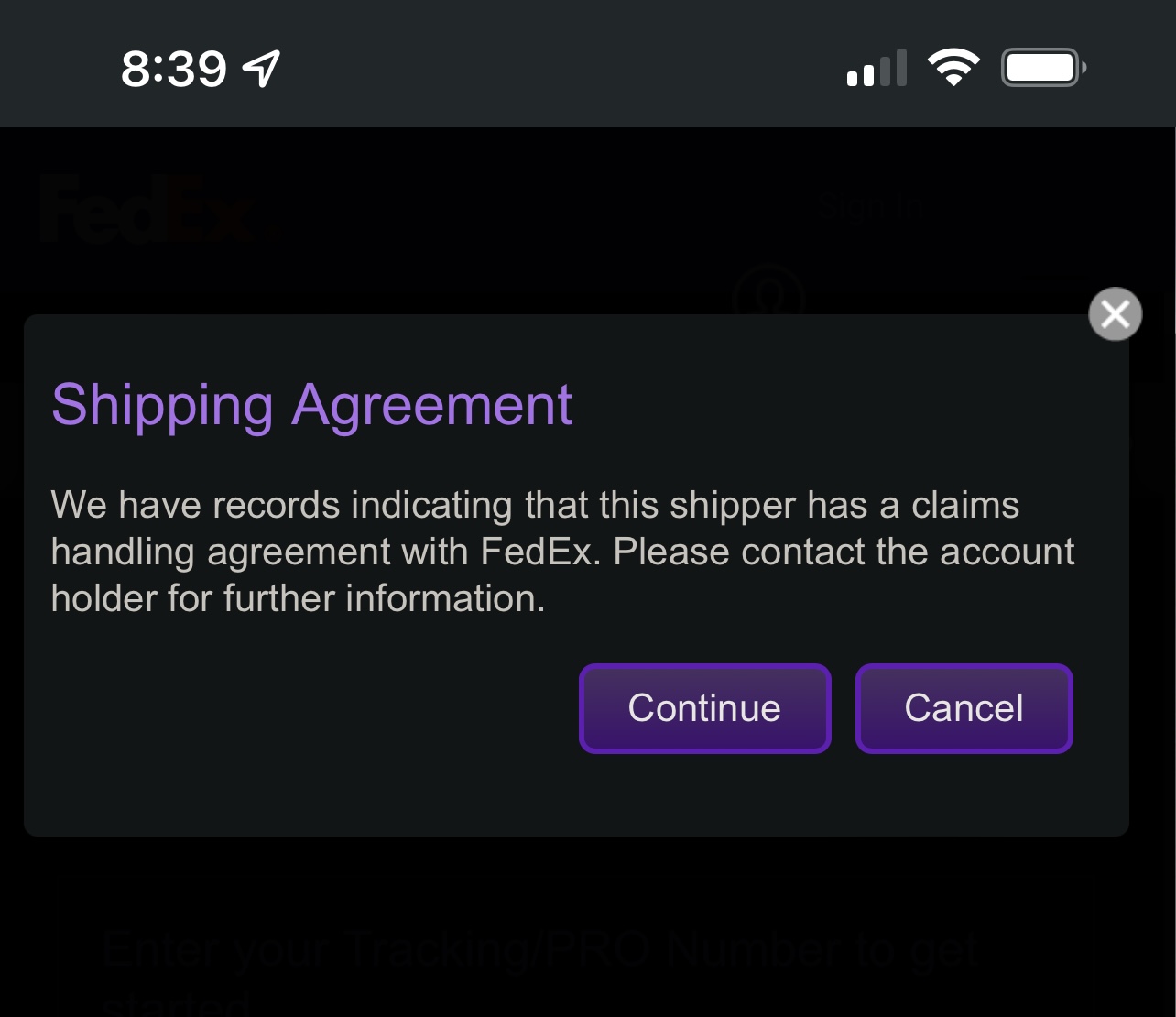1176x1017 pixels.
Task: Tap the empty dialog area below the buttons
Action: pyautogui.click(x=586, y=795)
